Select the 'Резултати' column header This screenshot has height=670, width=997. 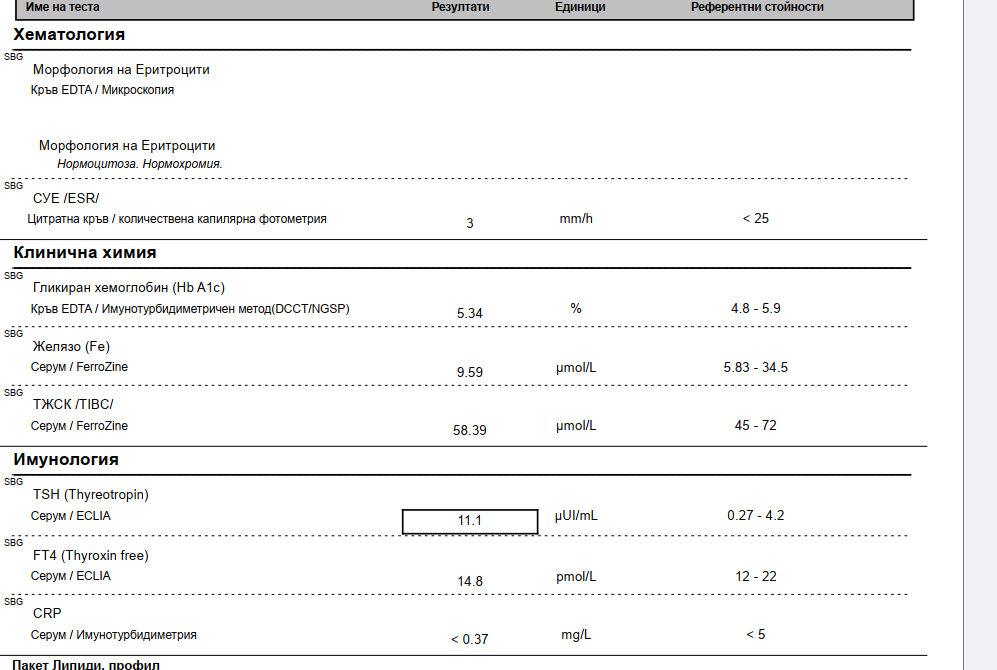pyautogui.click(x=460, y=7)
